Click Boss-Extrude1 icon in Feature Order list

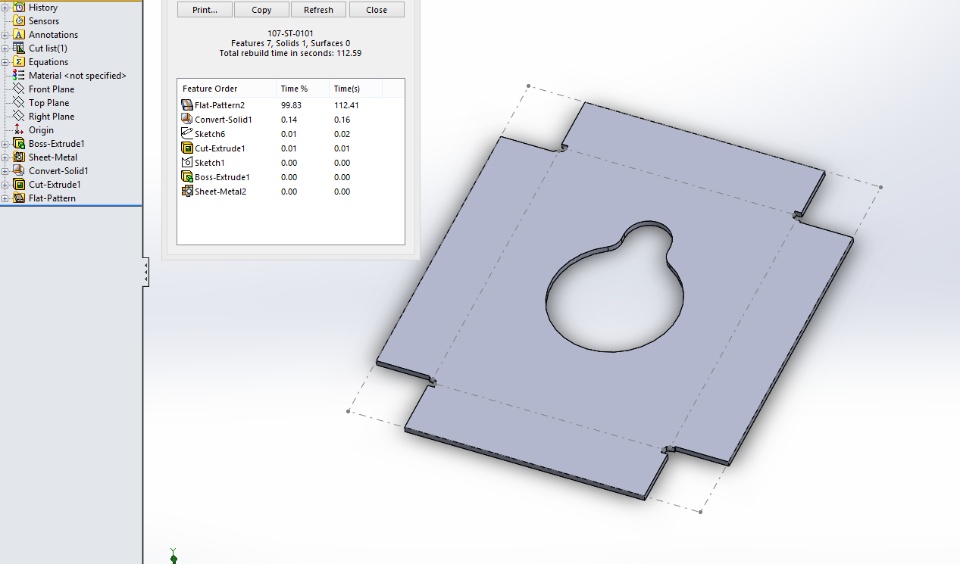187,176
